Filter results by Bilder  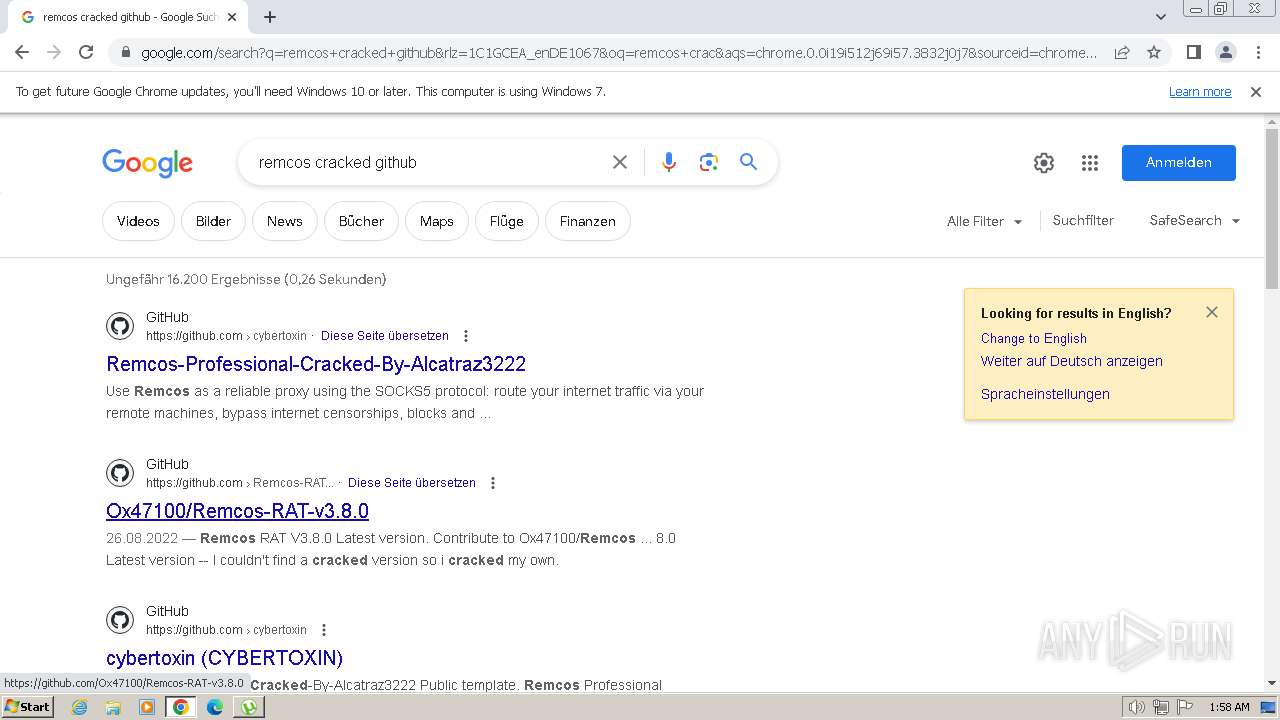tap(213, 221)
